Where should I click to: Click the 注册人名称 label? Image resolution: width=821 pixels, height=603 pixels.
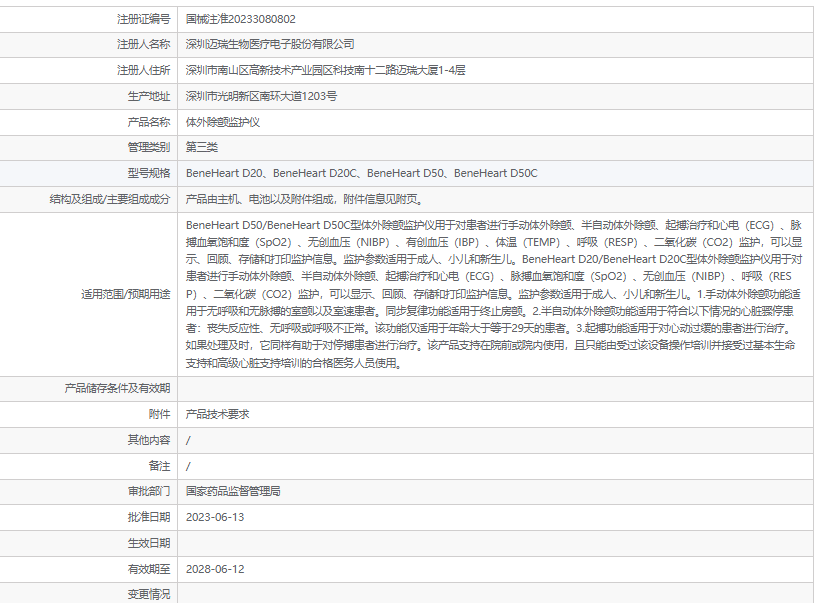(x=143, y=44)
